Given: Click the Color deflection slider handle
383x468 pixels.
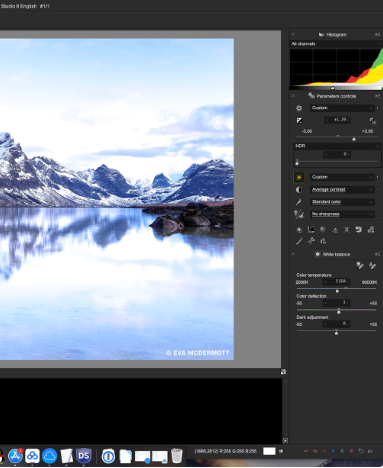Looking at the screenshot, I should (x=339, y=311).
